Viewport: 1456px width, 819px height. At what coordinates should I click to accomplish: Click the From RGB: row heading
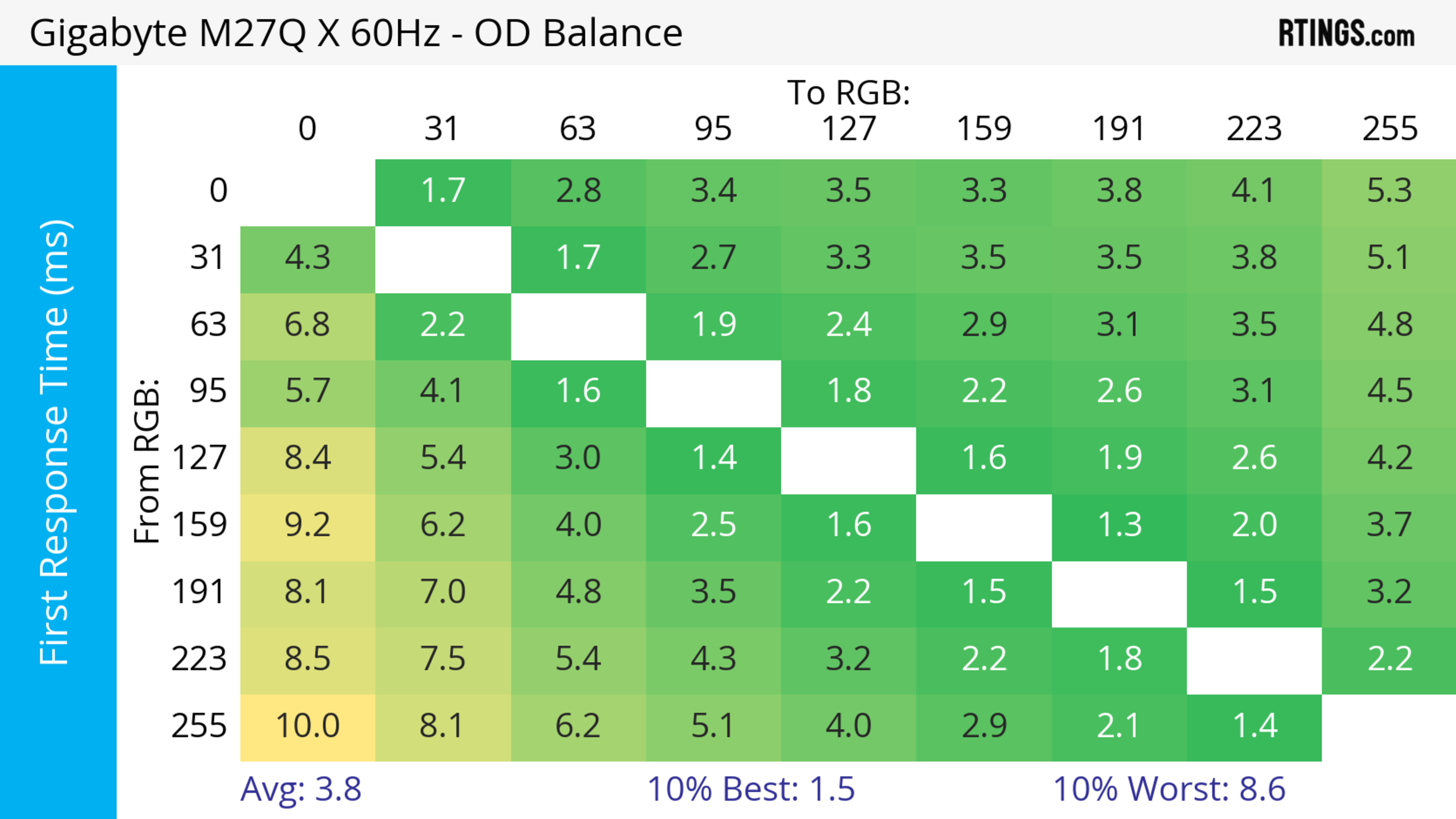[147, 461]
